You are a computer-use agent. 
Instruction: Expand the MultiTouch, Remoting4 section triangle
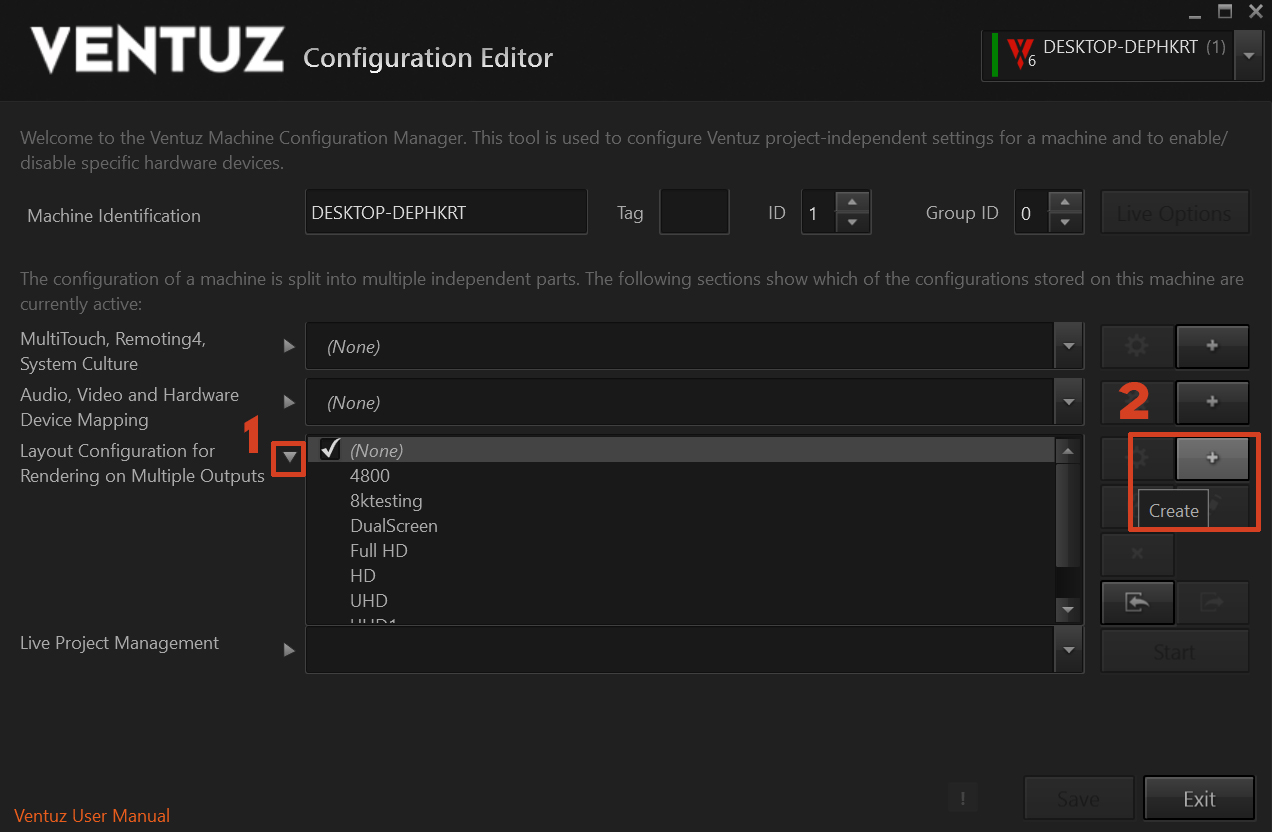tap(289, 346)
